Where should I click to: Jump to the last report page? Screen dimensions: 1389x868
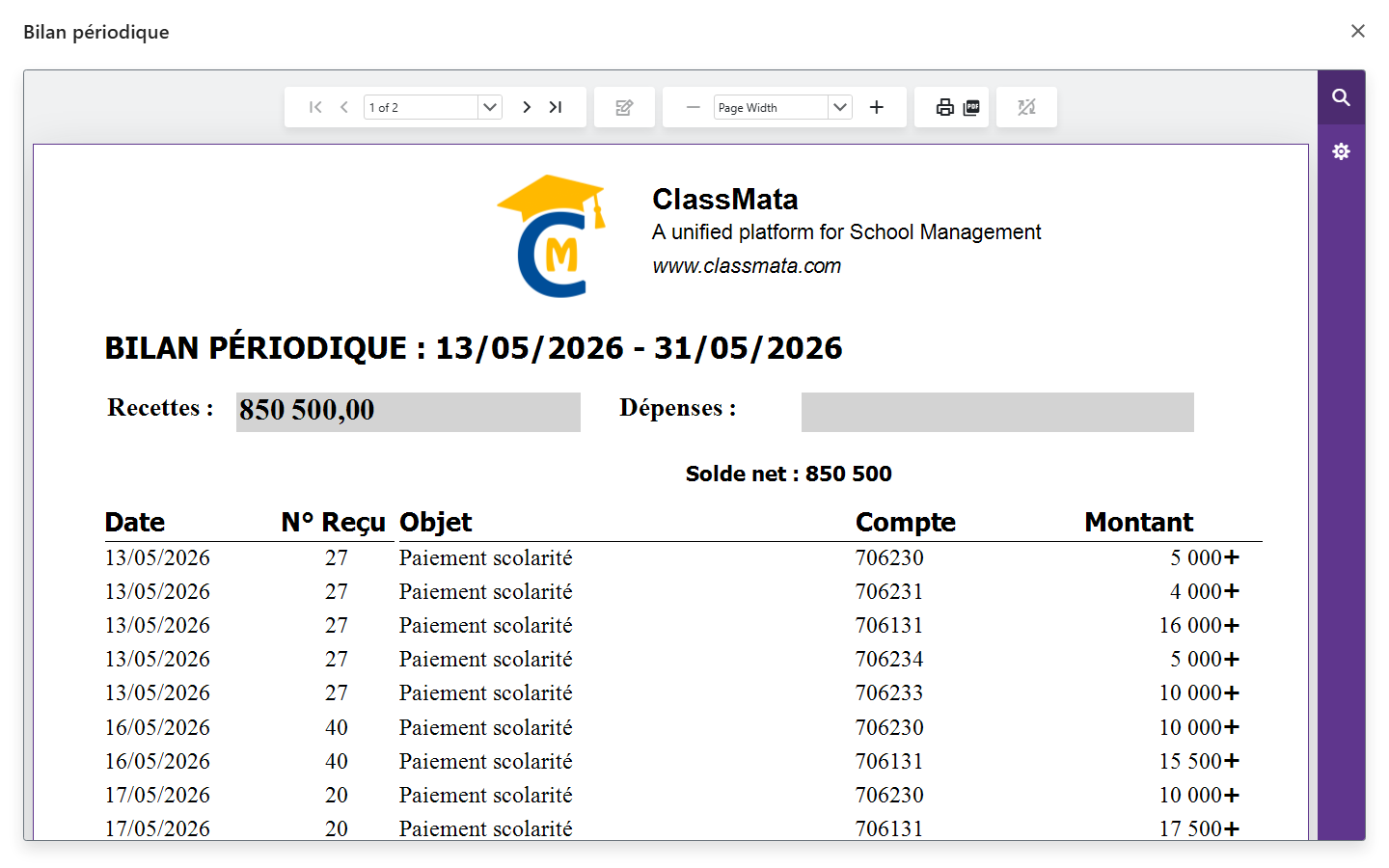coord(556,107)
